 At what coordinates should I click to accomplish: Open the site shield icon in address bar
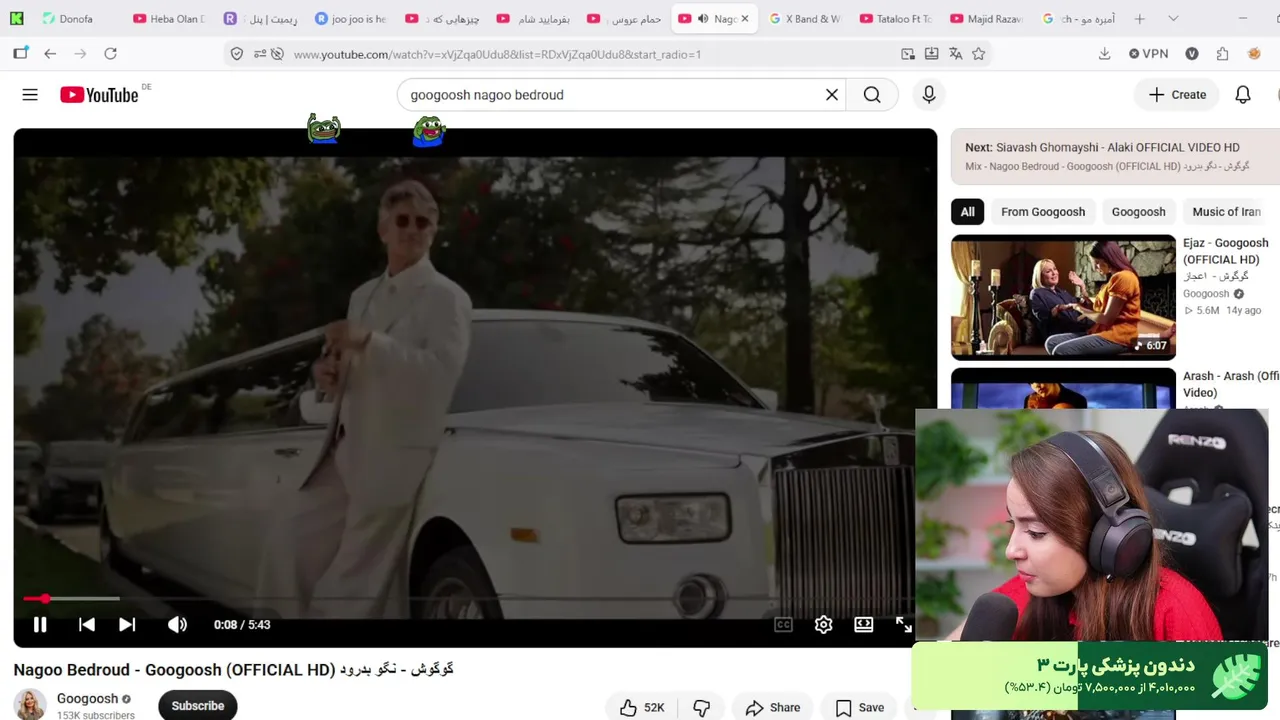[237, 54]
